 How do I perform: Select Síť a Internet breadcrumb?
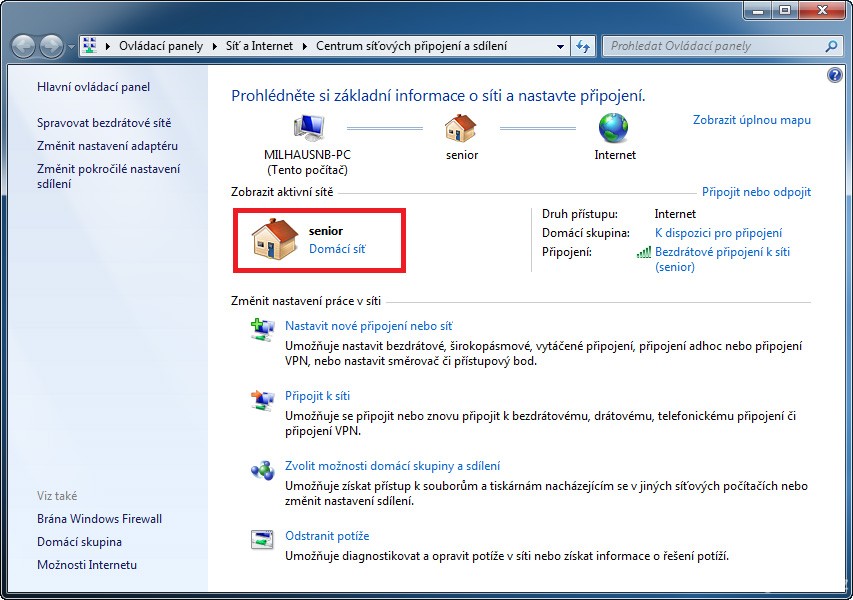click(x=259, y=46)
